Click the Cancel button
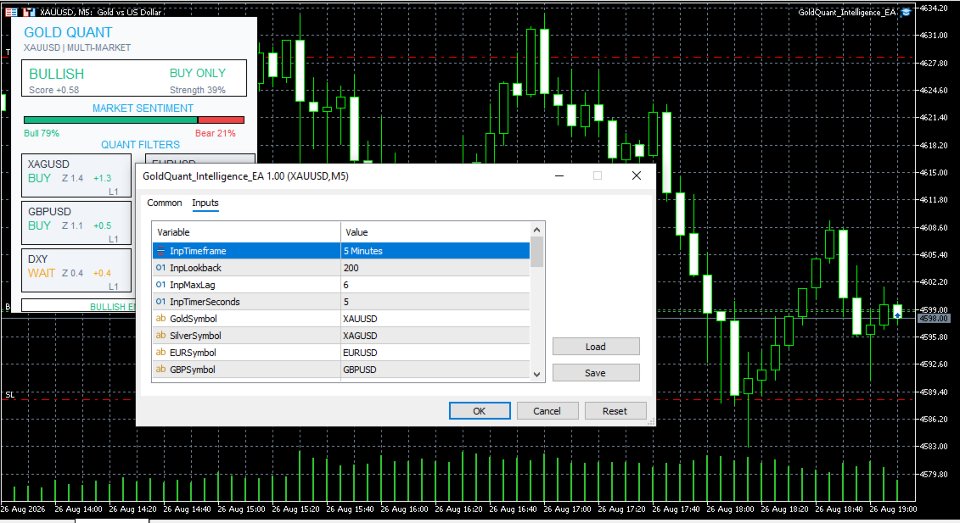Screen dimensions: 960x523 547,411
